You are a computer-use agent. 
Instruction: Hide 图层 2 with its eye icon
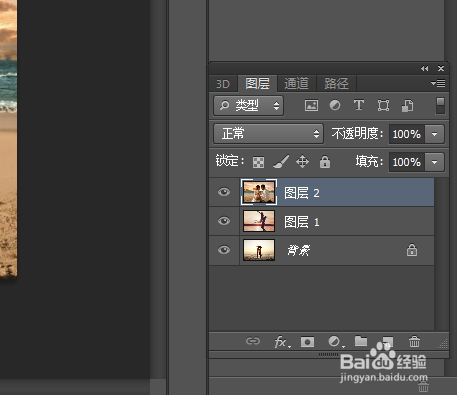[x=224, y=192]
